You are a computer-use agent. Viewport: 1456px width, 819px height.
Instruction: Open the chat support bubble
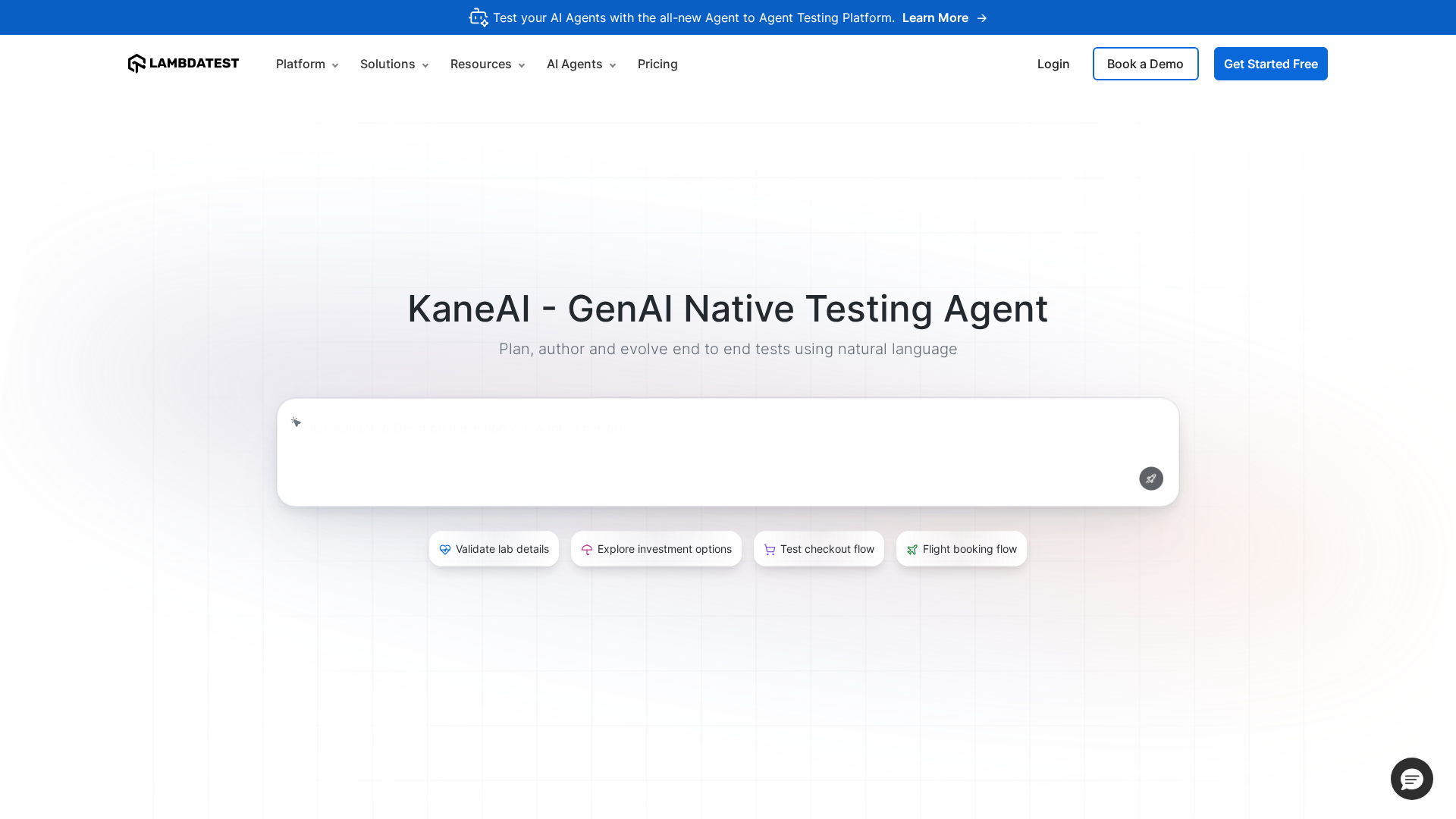1411,779
